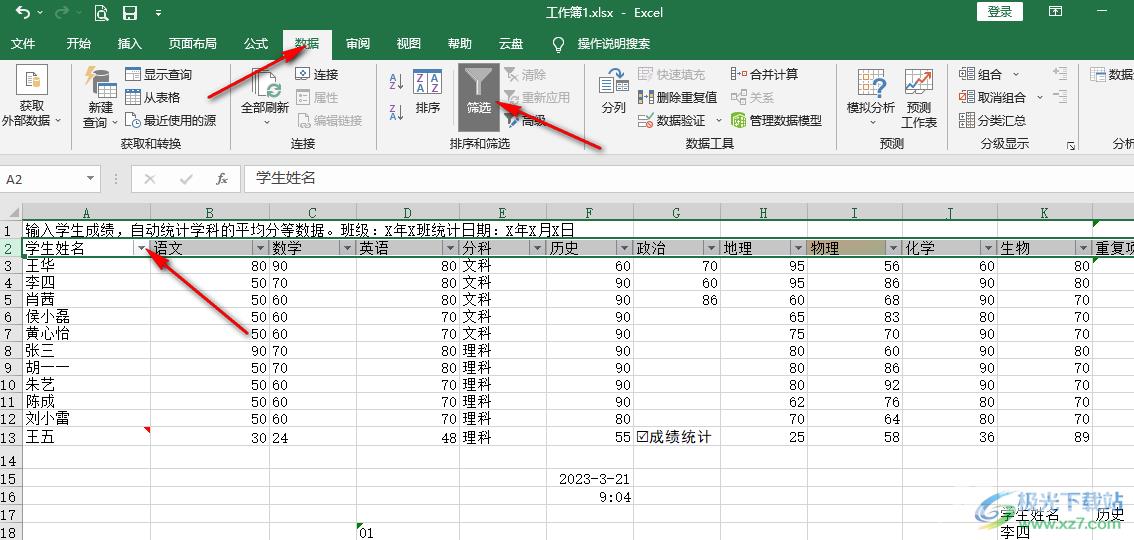Click 取消组合 ungroup button
Viewport: 1134px width, 540px height.
coord(992,98)
